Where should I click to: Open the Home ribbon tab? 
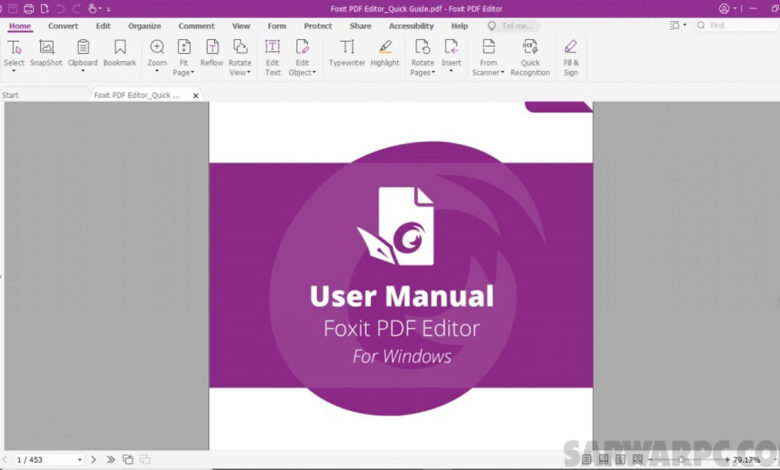20,26
